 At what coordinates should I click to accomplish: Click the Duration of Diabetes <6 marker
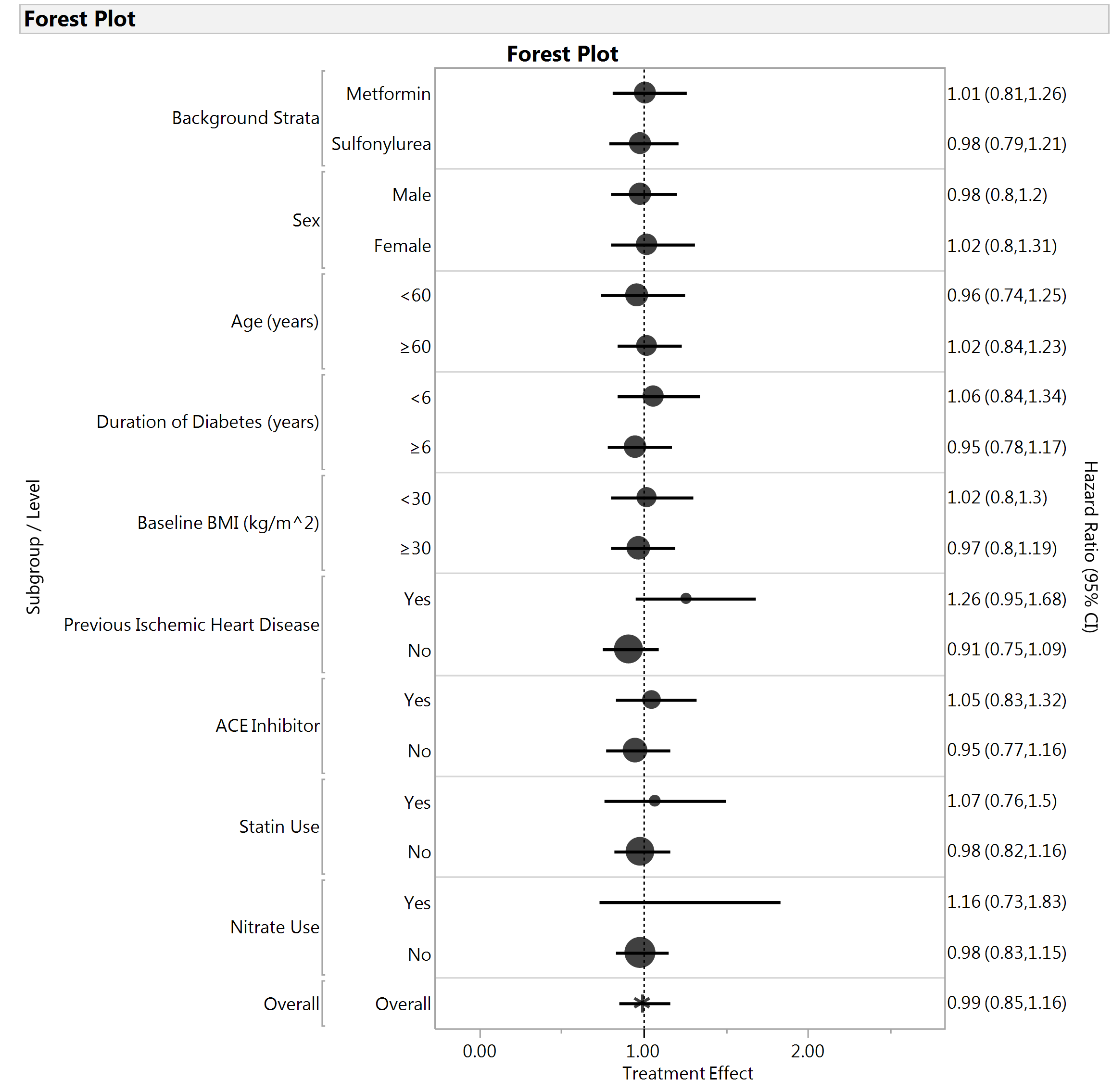(653, 396)
